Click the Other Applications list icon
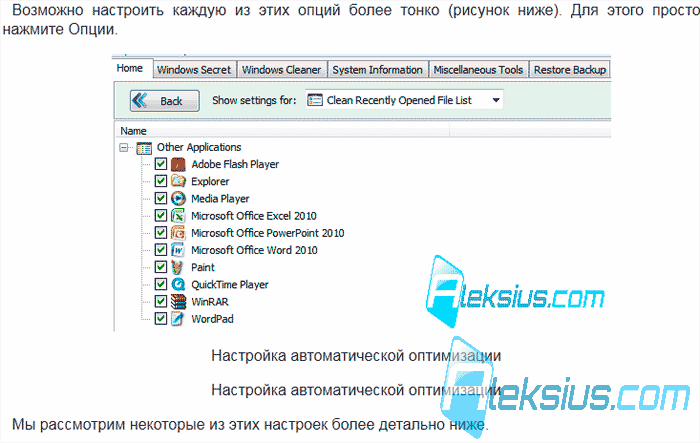 point(144,148)
